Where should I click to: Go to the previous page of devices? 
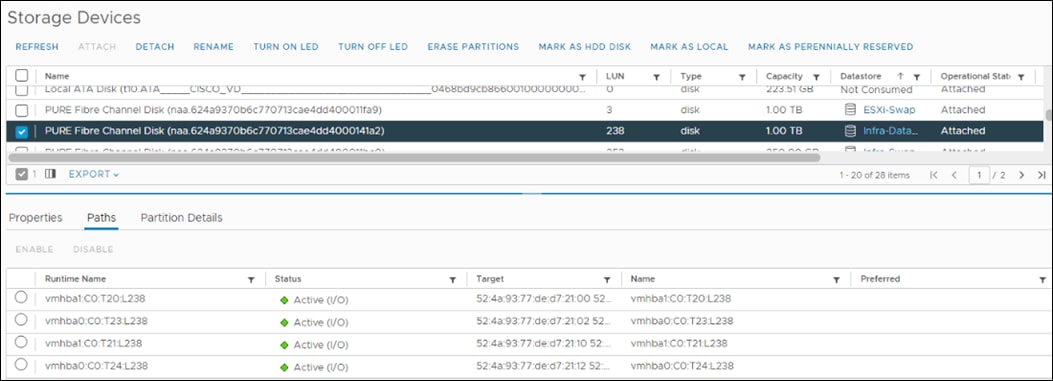click(954, 175)
